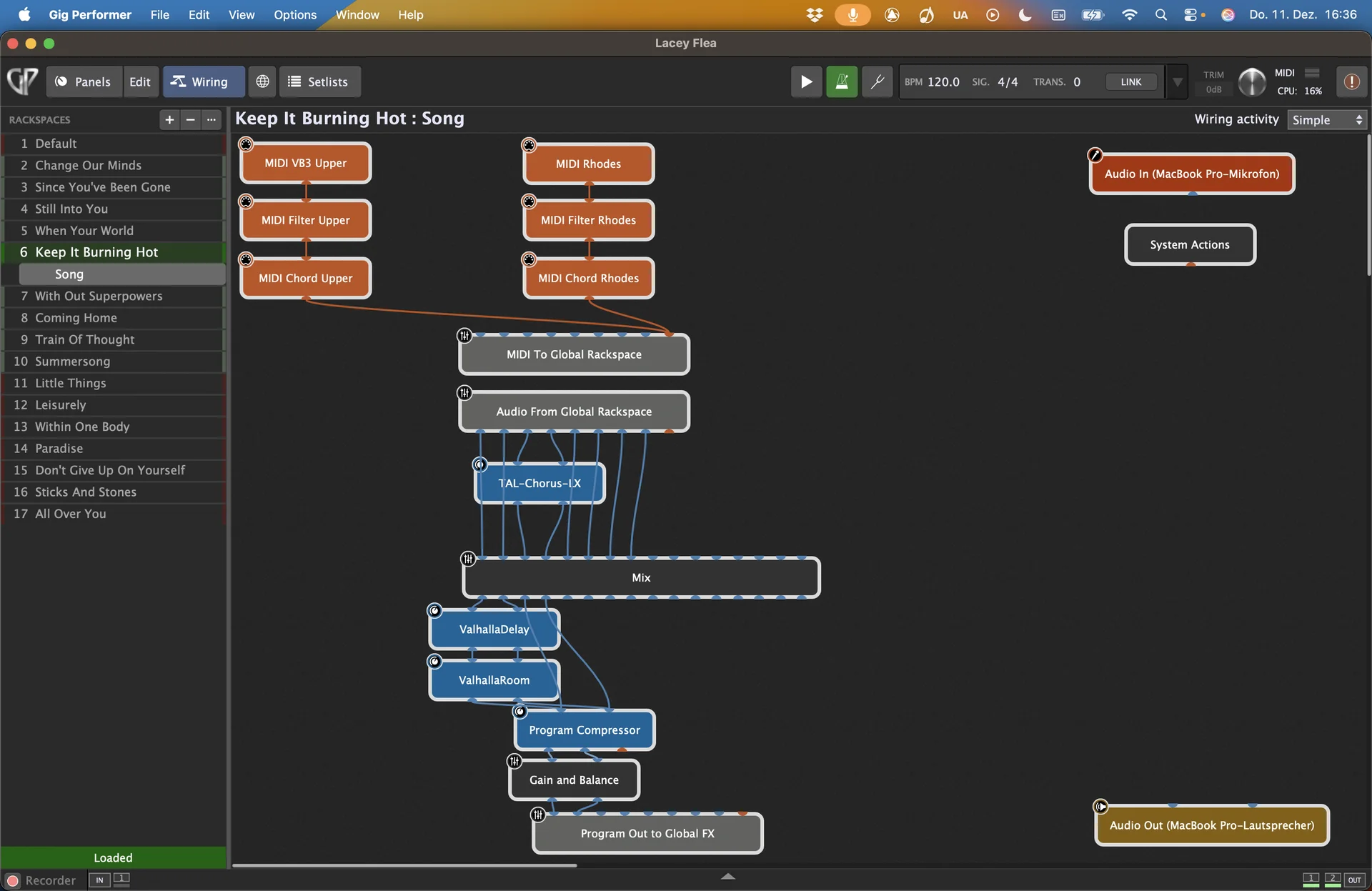Open mixer icon on Gain and Balance block

[x=514, y=761]
